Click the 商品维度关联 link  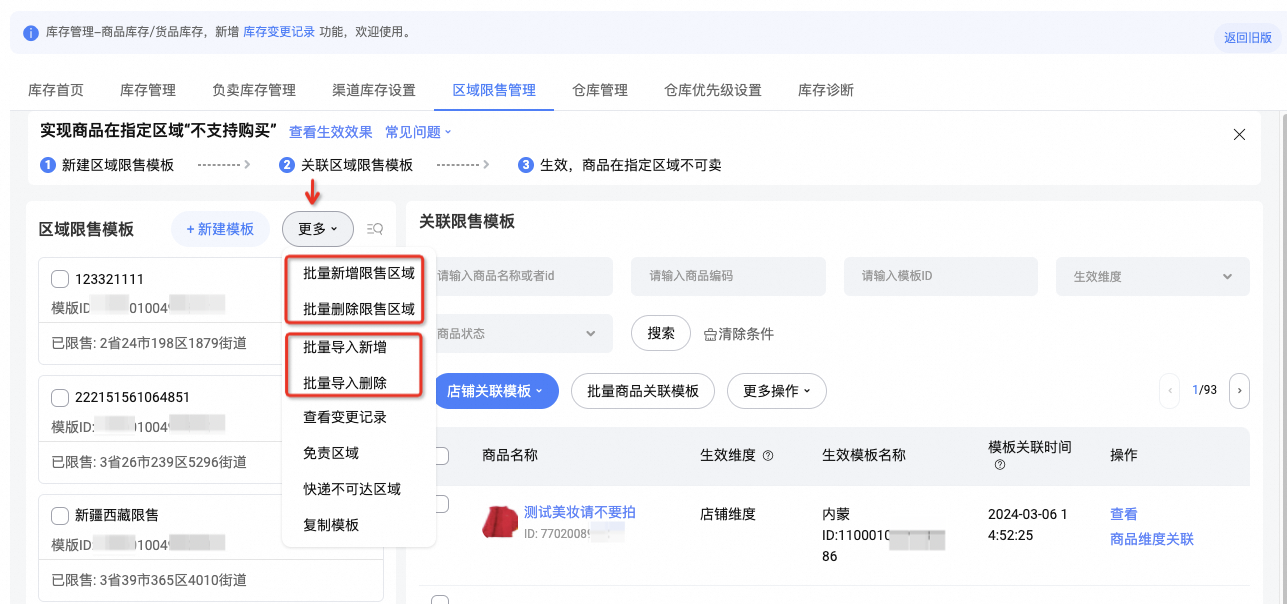tap(1152, 539)
